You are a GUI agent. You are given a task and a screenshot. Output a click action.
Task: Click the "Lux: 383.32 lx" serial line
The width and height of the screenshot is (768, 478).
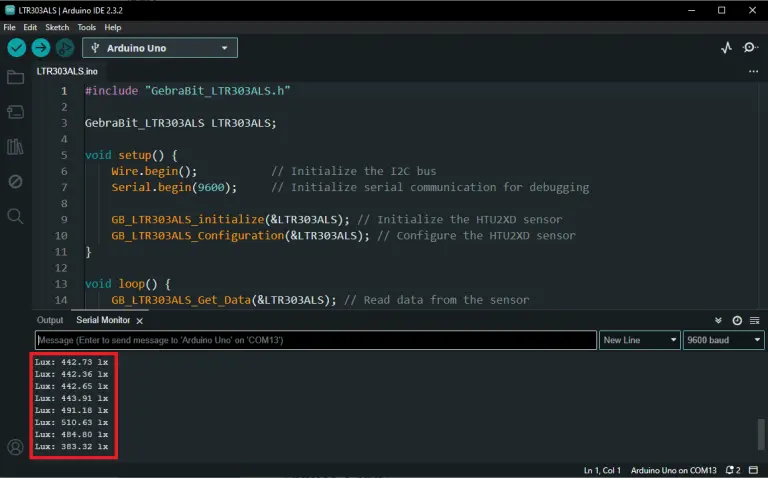(x=72, y=447)
